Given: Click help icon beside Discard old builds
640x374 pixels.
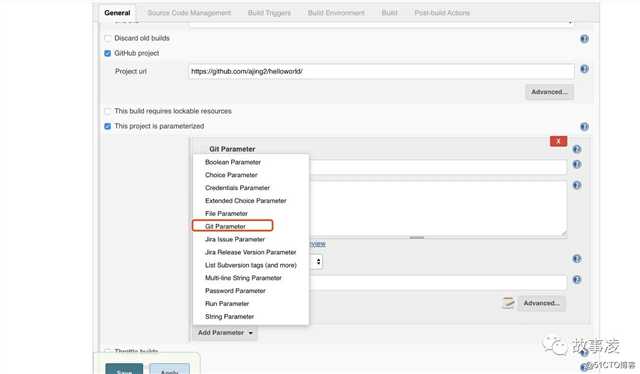Looking at the screenshot, I should tap(584, 39).
